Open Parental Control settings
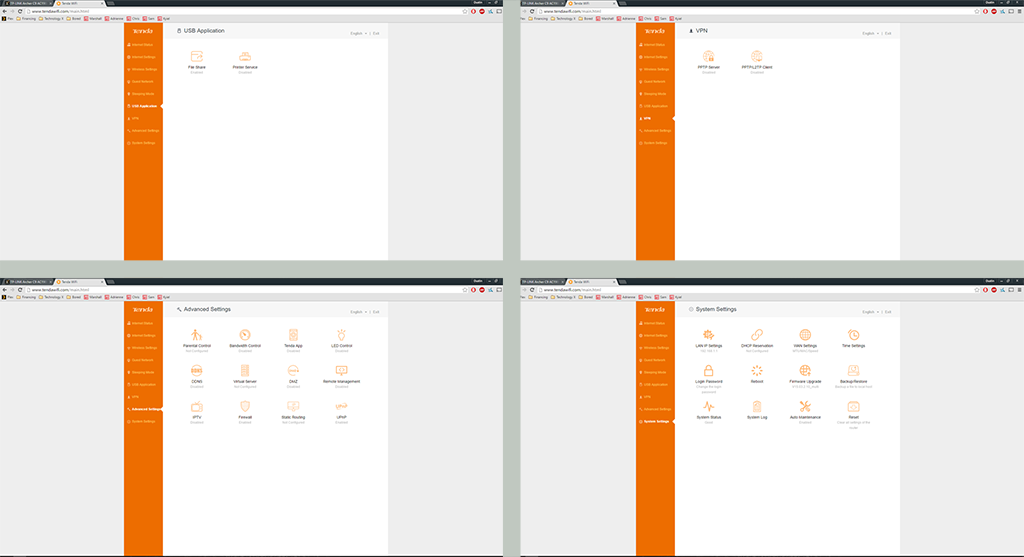This screenshot has width=1024, height=557. (x=197, y=335)
